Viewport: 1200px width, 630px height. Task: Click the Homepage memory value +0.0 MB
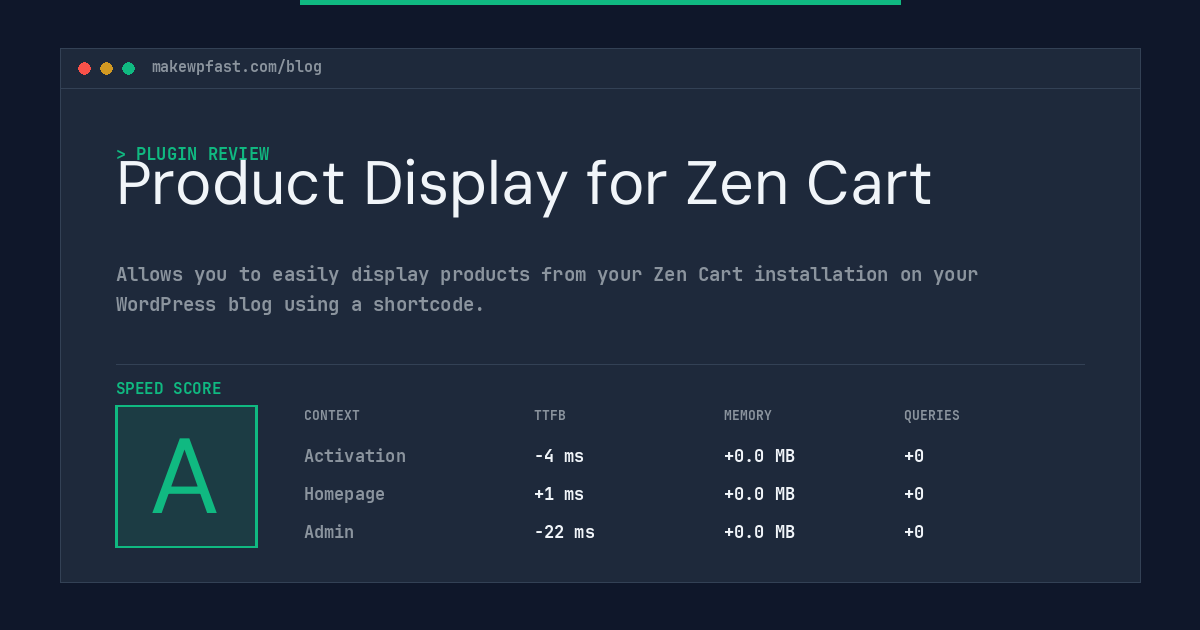coord(759,494)
